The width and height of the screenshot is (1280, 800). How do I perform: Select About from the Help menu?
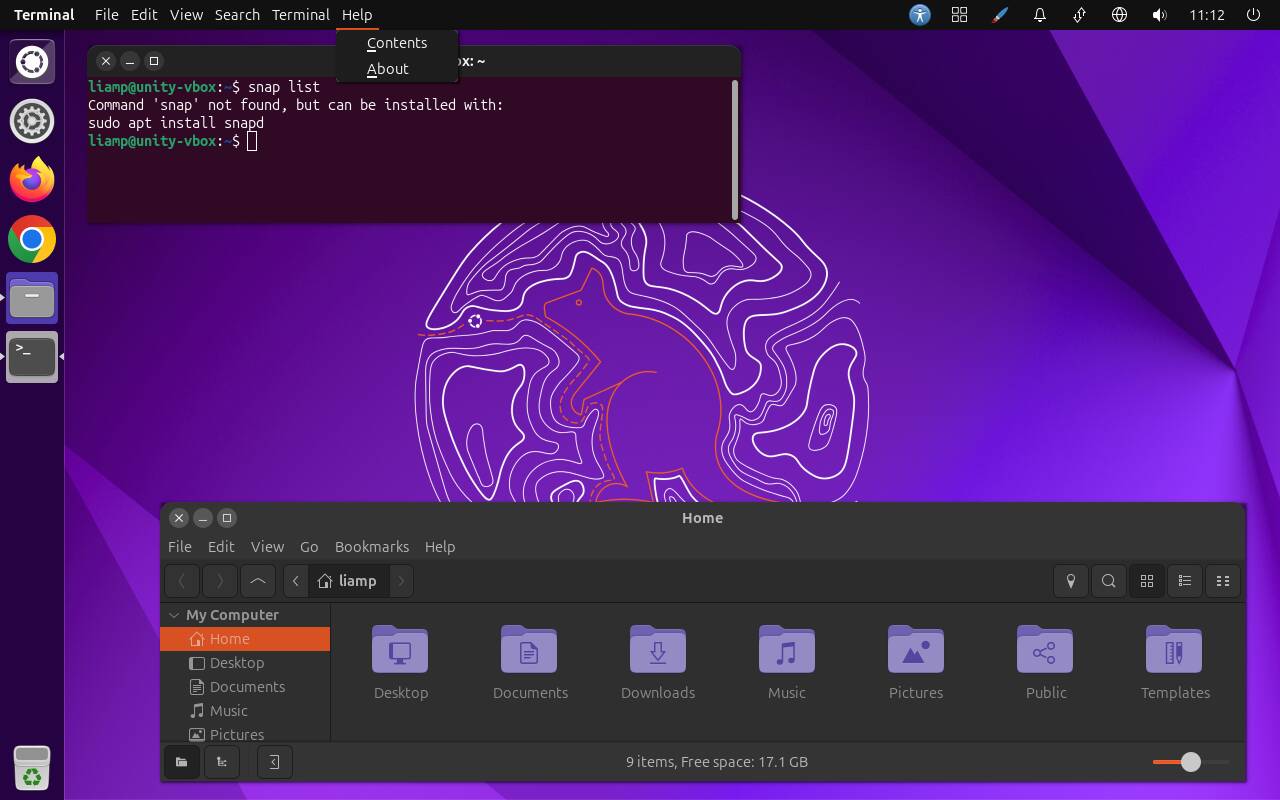(388, 69)
